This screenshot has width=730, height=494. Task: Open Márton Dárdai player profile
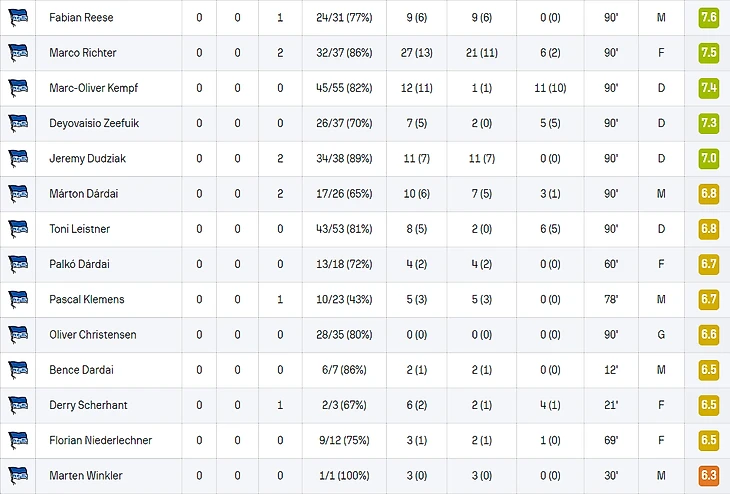tap(84, 194)
